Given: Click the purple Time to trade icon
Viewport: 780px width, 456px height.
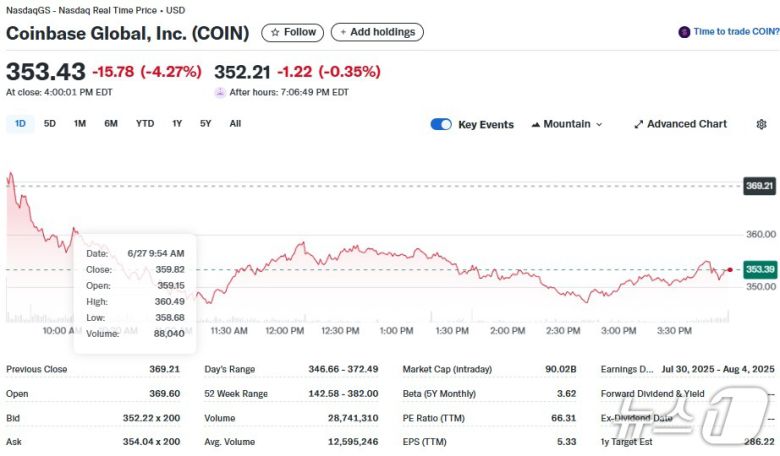Looking at the screenshot, I should [x=684, y=32].
